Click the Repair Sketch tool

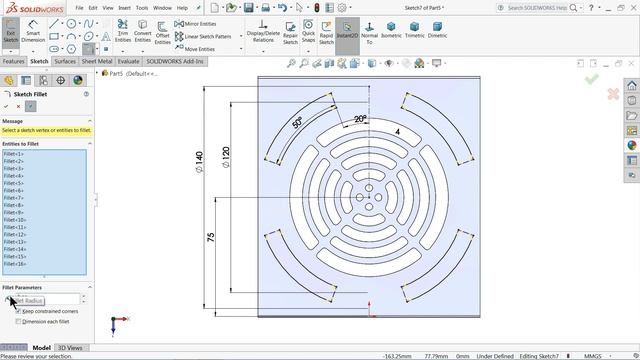(x=290, y=33)
